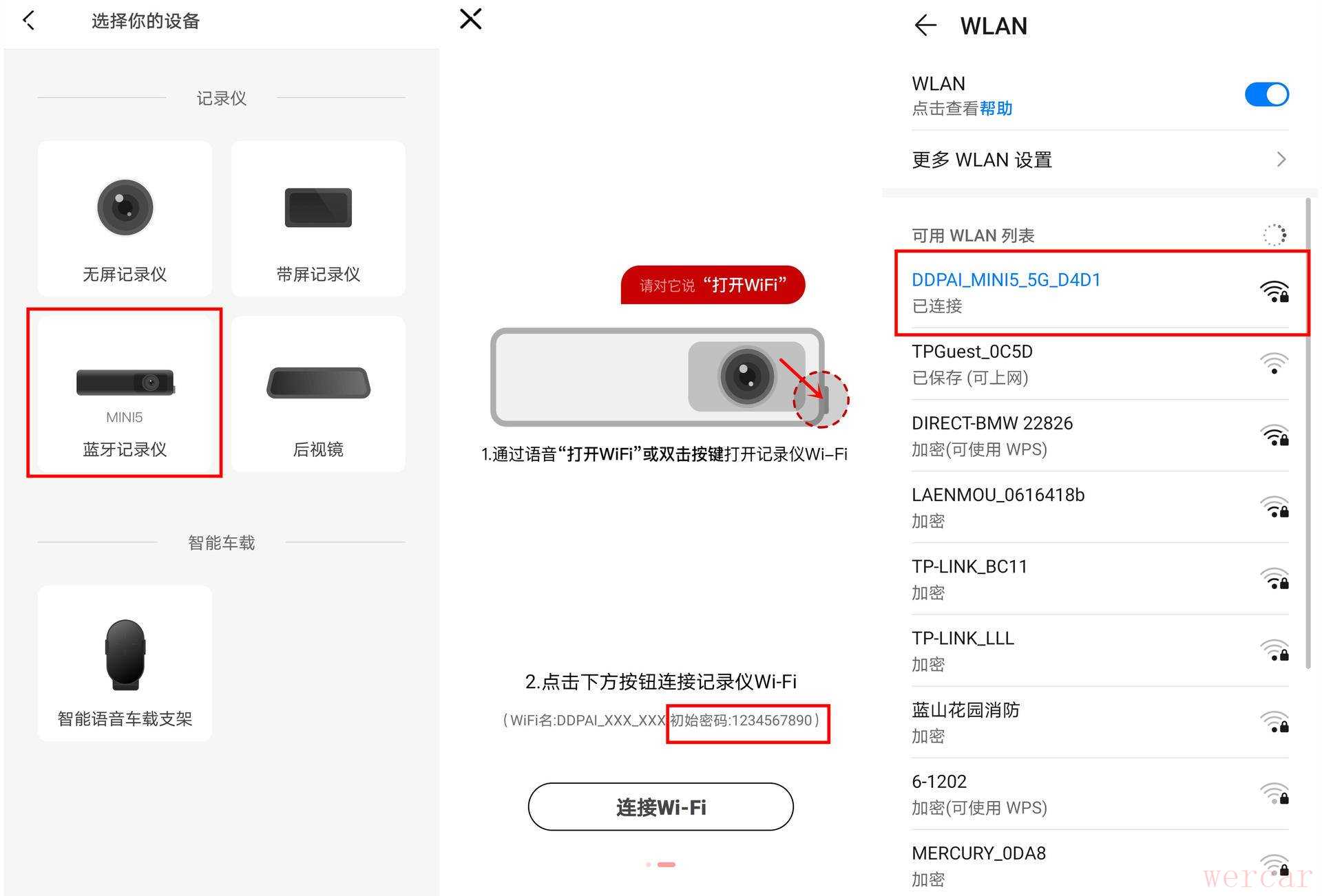Screen dimensions: 1322x896
Task: Open the WLAN 帮助 help link
Action: 996,109
